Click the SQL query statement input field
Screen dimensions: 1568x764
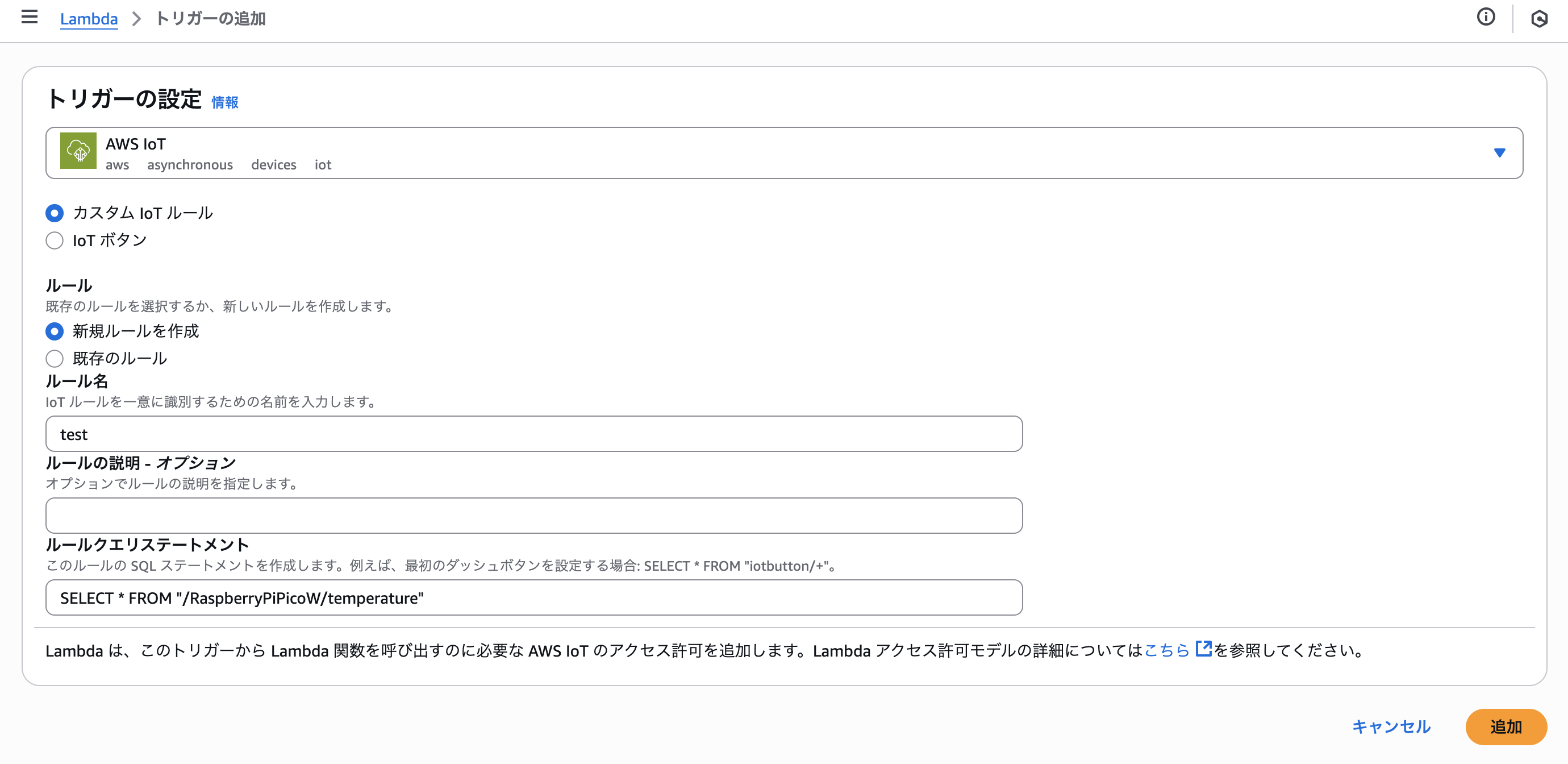point(534,597)
